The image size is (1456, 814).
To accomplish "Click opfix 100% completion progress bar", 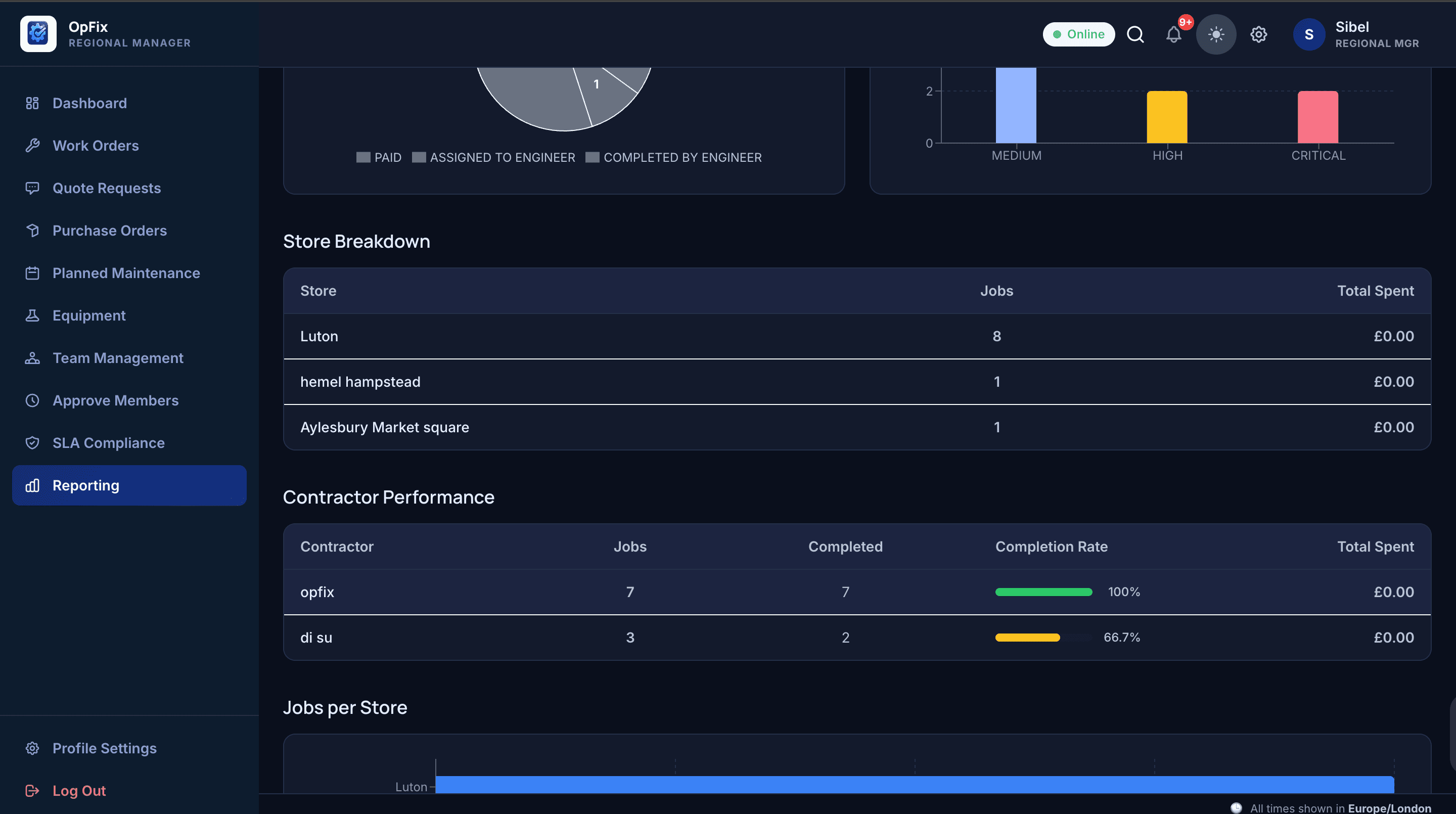I will (x=1043, y=592).
